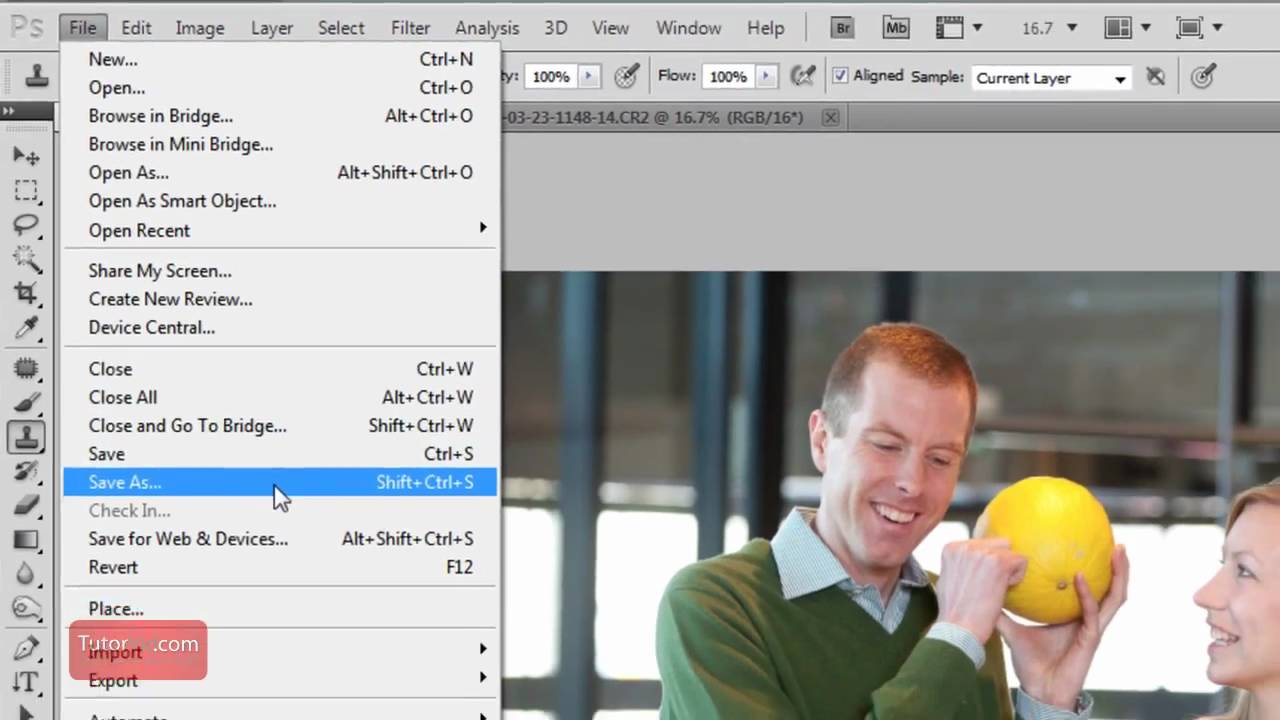Image resolution: width=1280 pixels, height=720 pixels.
Task: Choose Share My Screen...
Action: (x=279, y=271)
